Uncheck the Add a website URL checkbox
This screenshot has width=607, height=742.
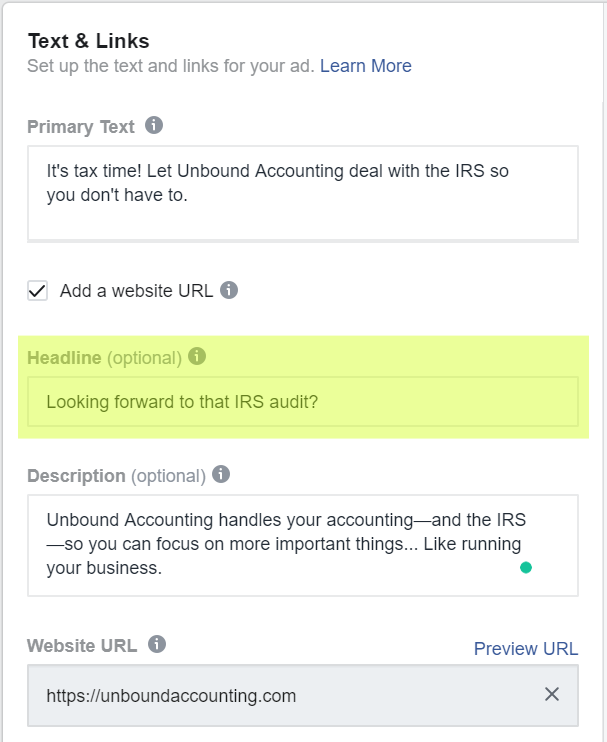point(37,291)
